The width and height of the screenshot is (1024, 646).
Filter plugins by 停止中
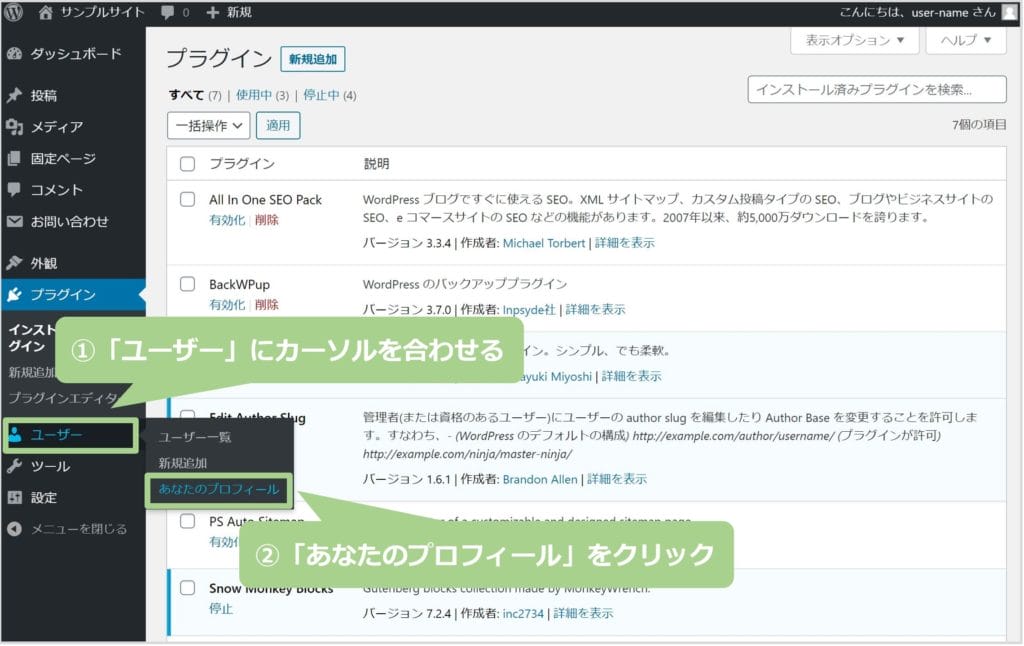[321, 95]
